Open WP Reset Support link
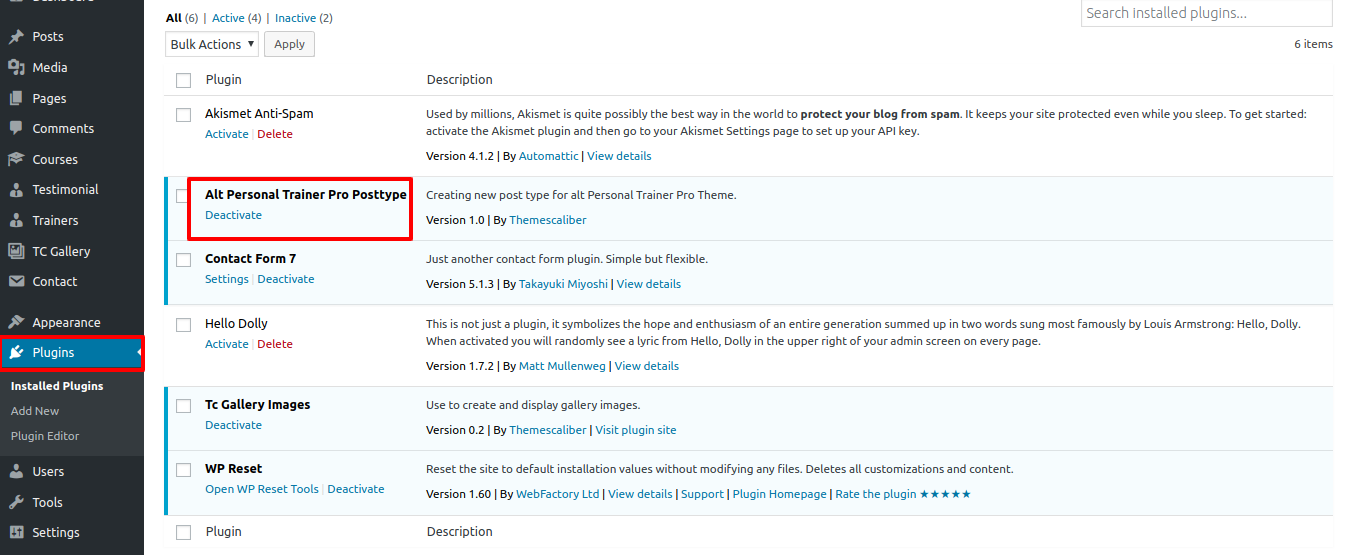1351x555 pixels. tap(702, 494)
